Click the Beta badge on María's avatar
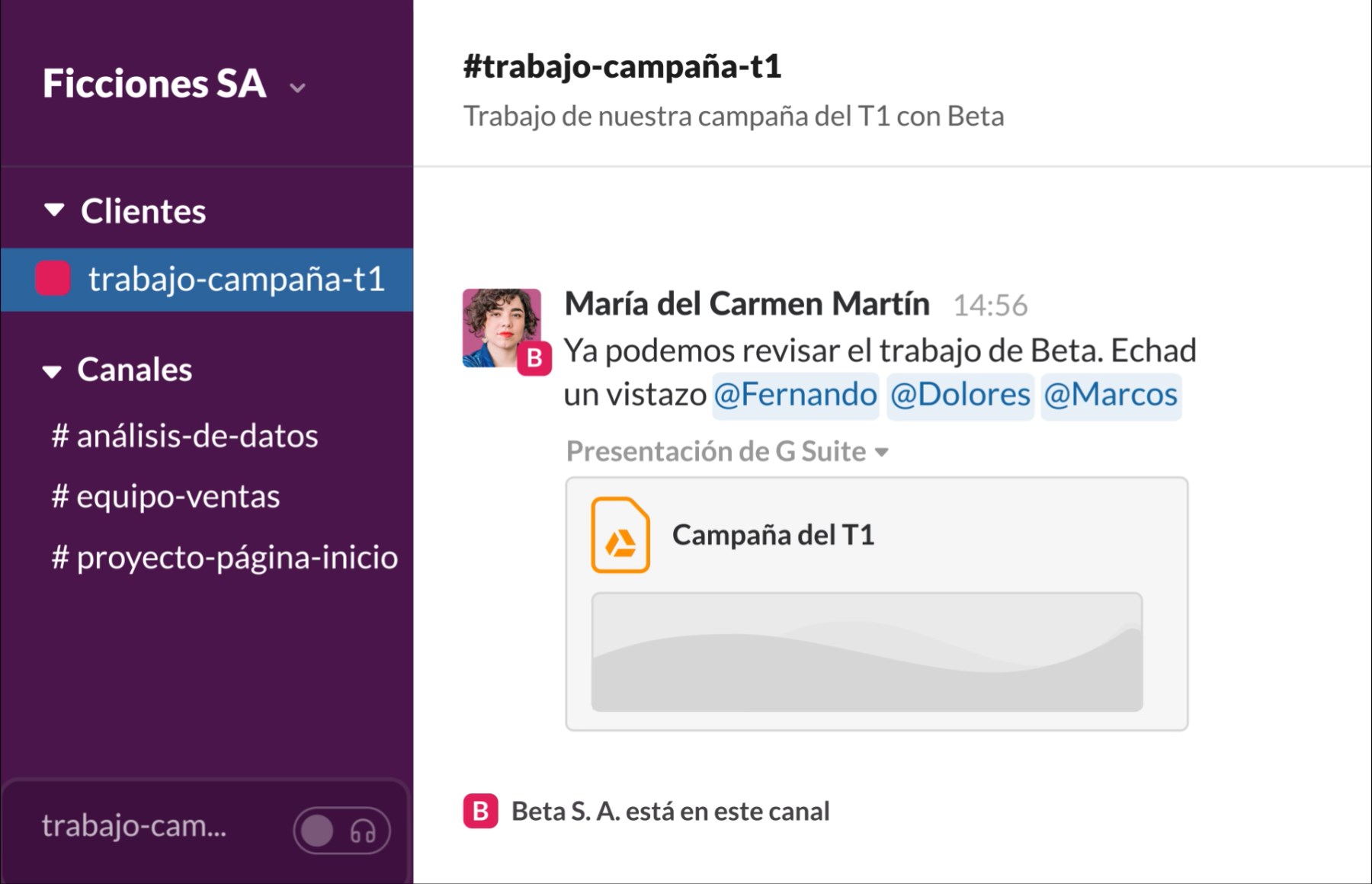The image size is (1372, 884). [534, 358]
